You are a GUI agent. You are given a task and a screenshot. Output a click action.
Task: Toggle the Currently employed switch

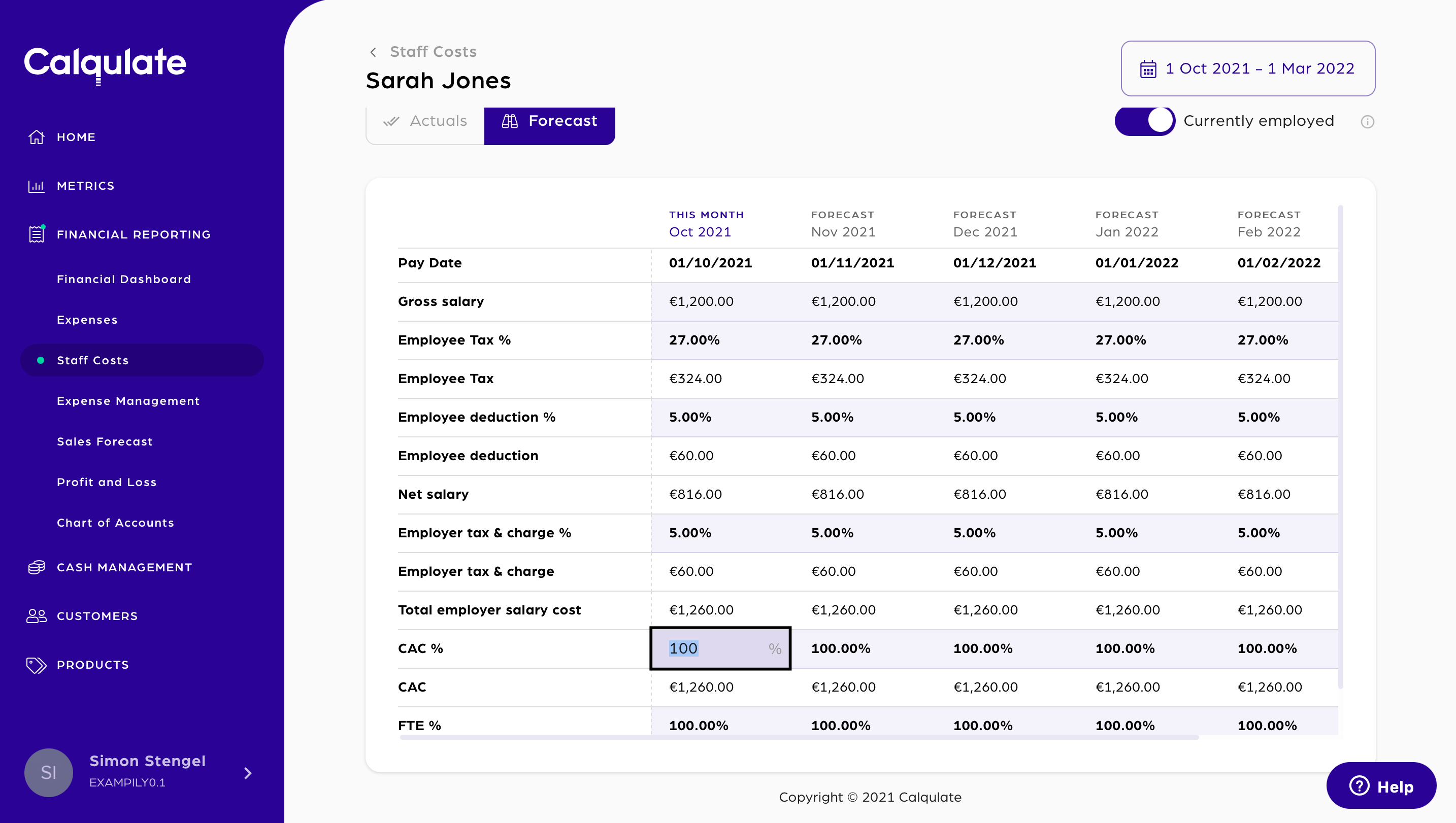1145,121
